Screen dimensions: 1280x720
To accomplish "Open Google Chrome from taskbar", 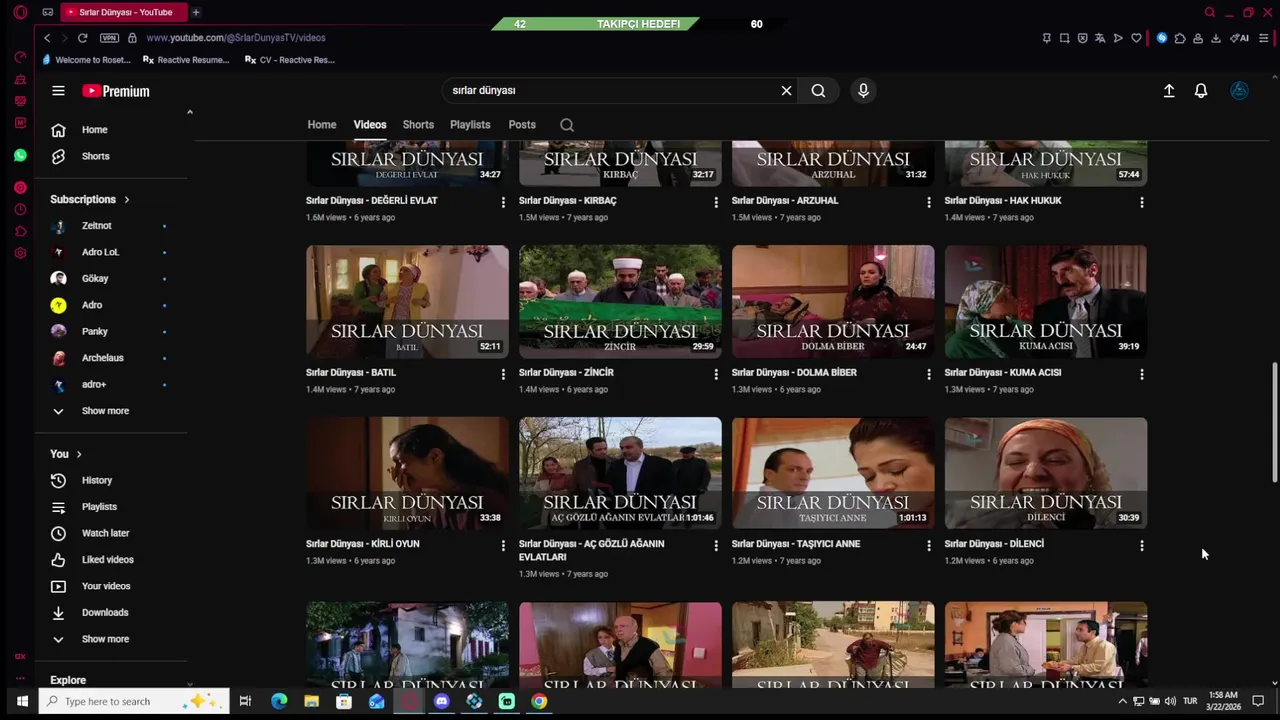I will 539,701.
